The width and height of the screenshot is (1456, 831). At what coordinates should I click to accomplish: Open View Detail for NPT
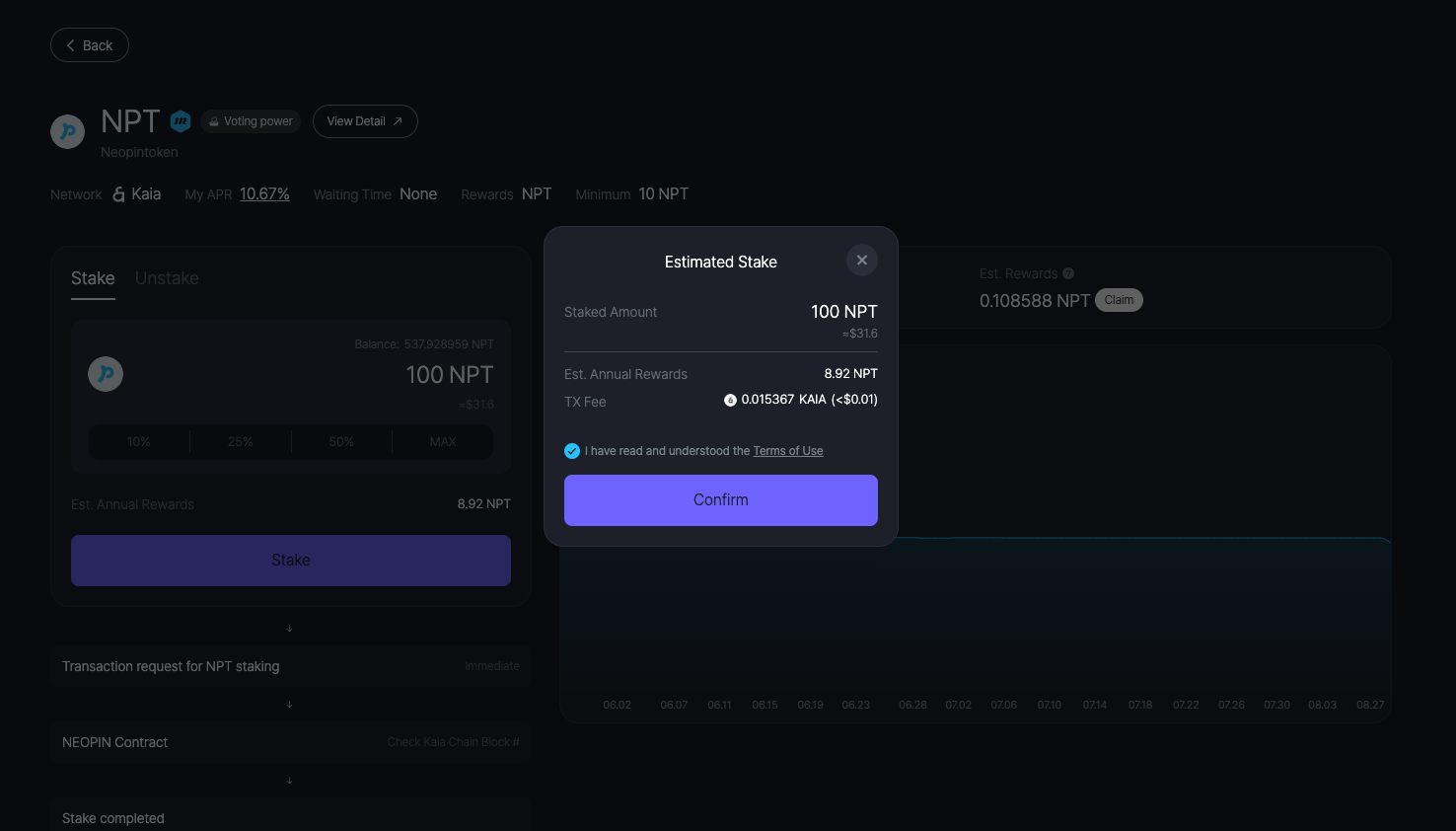click(365, 121)
